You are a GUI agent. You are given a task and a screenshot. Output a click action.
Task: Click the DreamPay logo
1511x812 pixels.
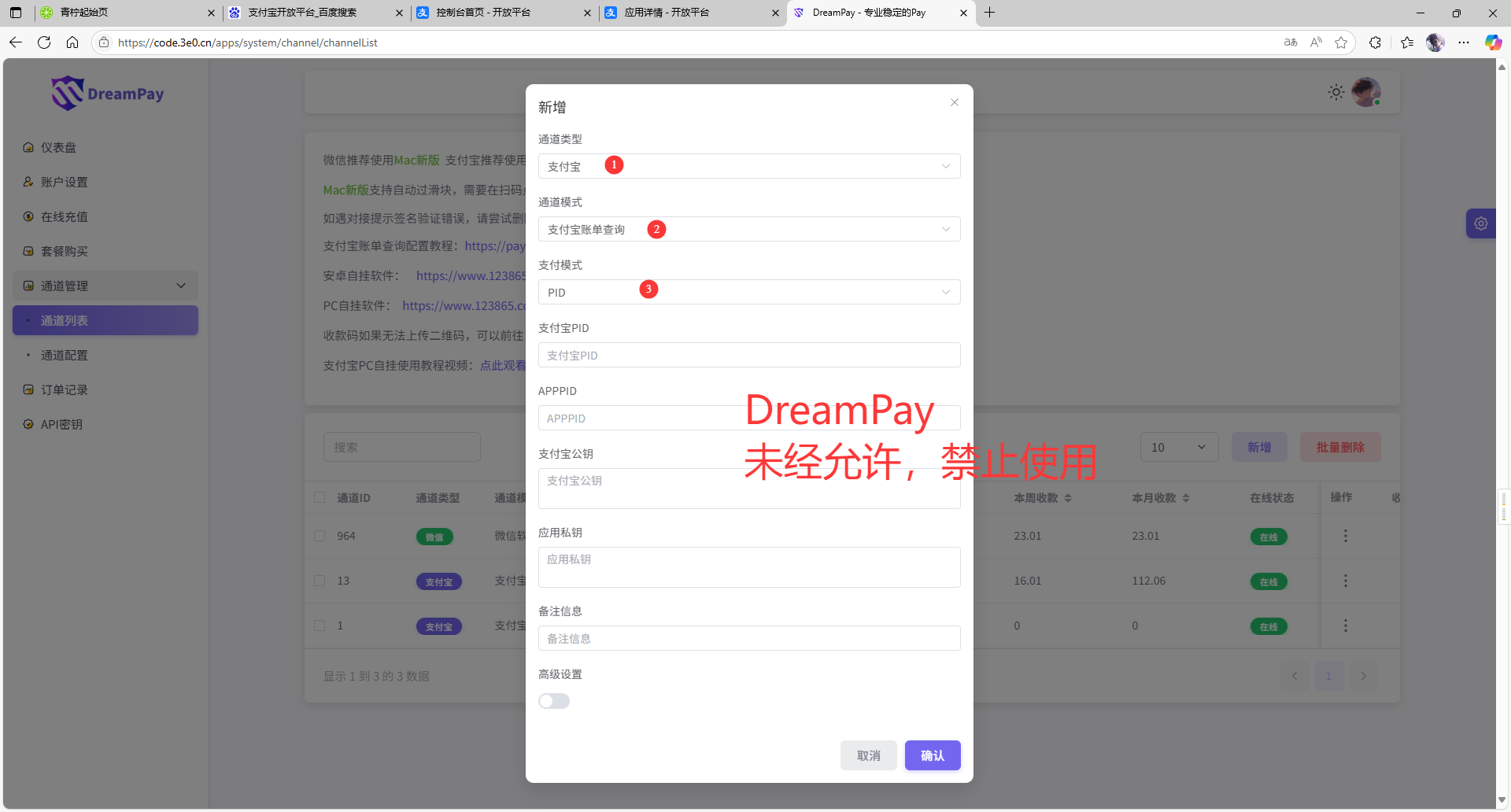pyautogui.click(x=108, y=94)
